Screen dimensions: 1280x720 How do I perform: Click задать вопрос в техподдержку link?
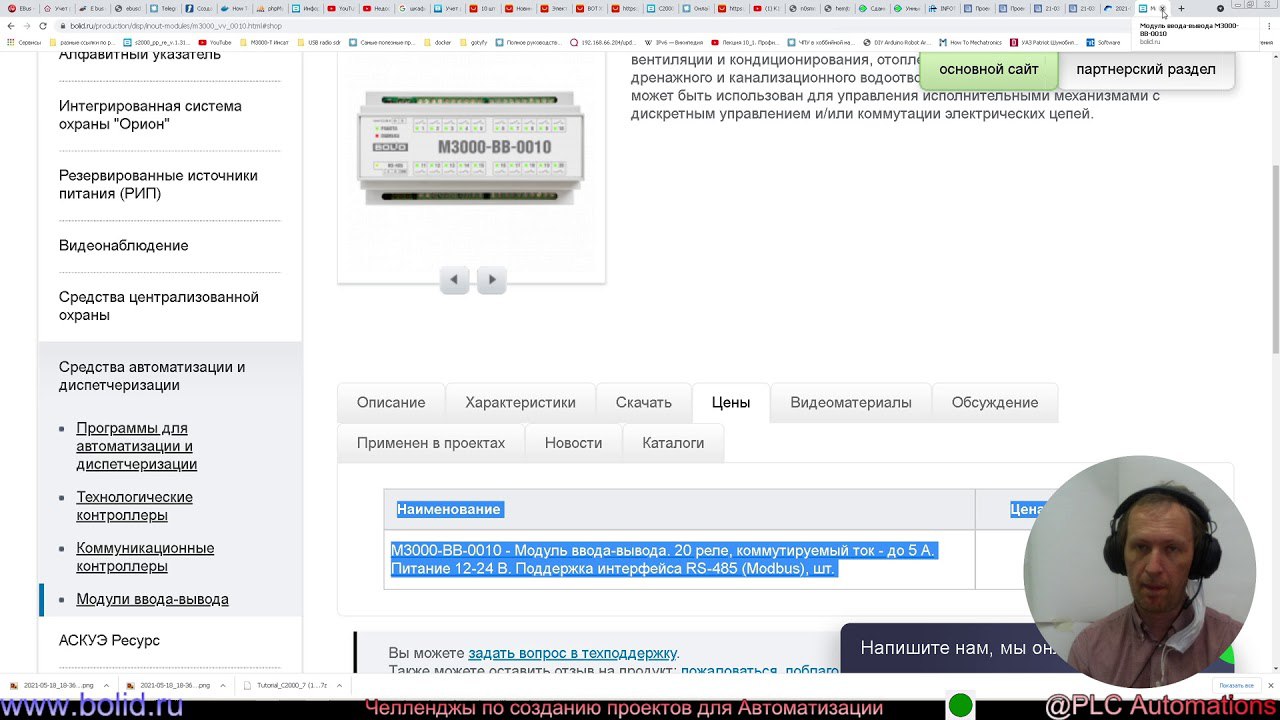tap(573, 653)
